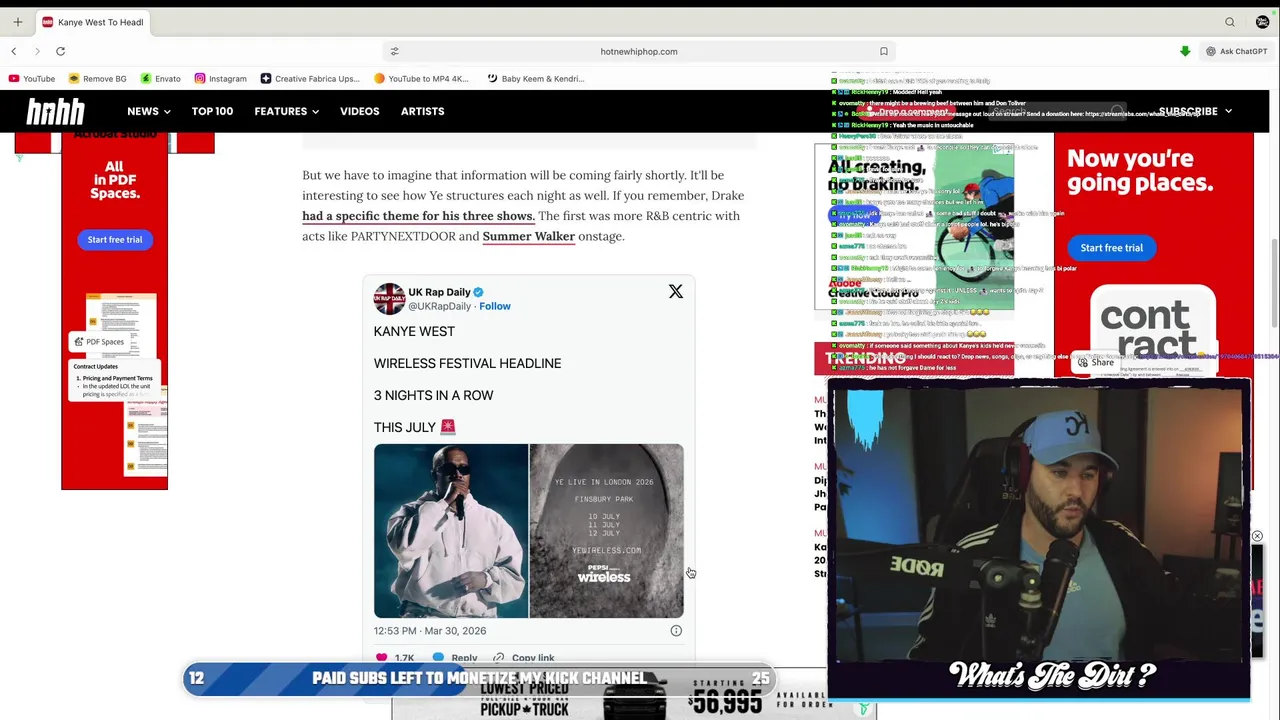The width and height of the screenshot is (1280, 720).
Task: Open the Kanye in white hoodie photo
Action: (x=451, y=531)
